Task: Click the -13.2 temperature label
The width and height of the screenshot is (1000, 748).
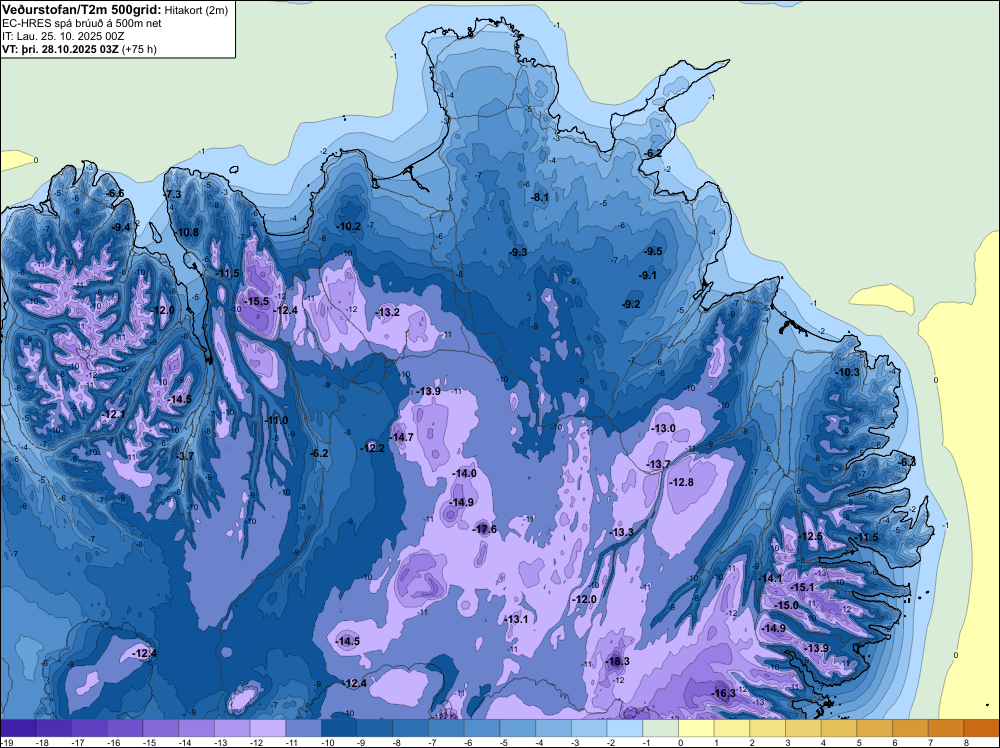Action: pos(387,312)
